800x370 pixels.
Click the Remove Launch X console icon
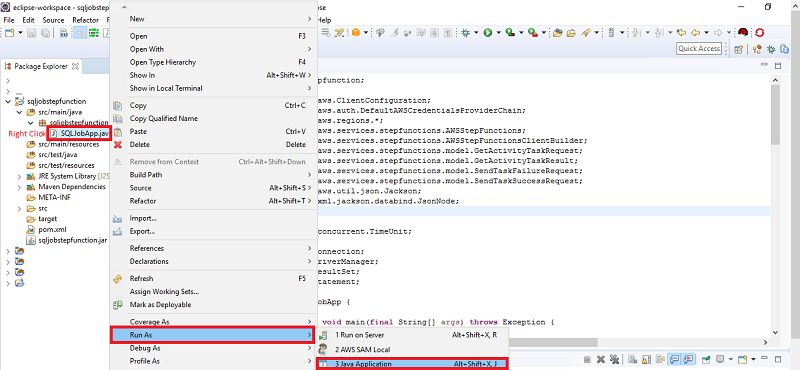(x=601, y=359)
